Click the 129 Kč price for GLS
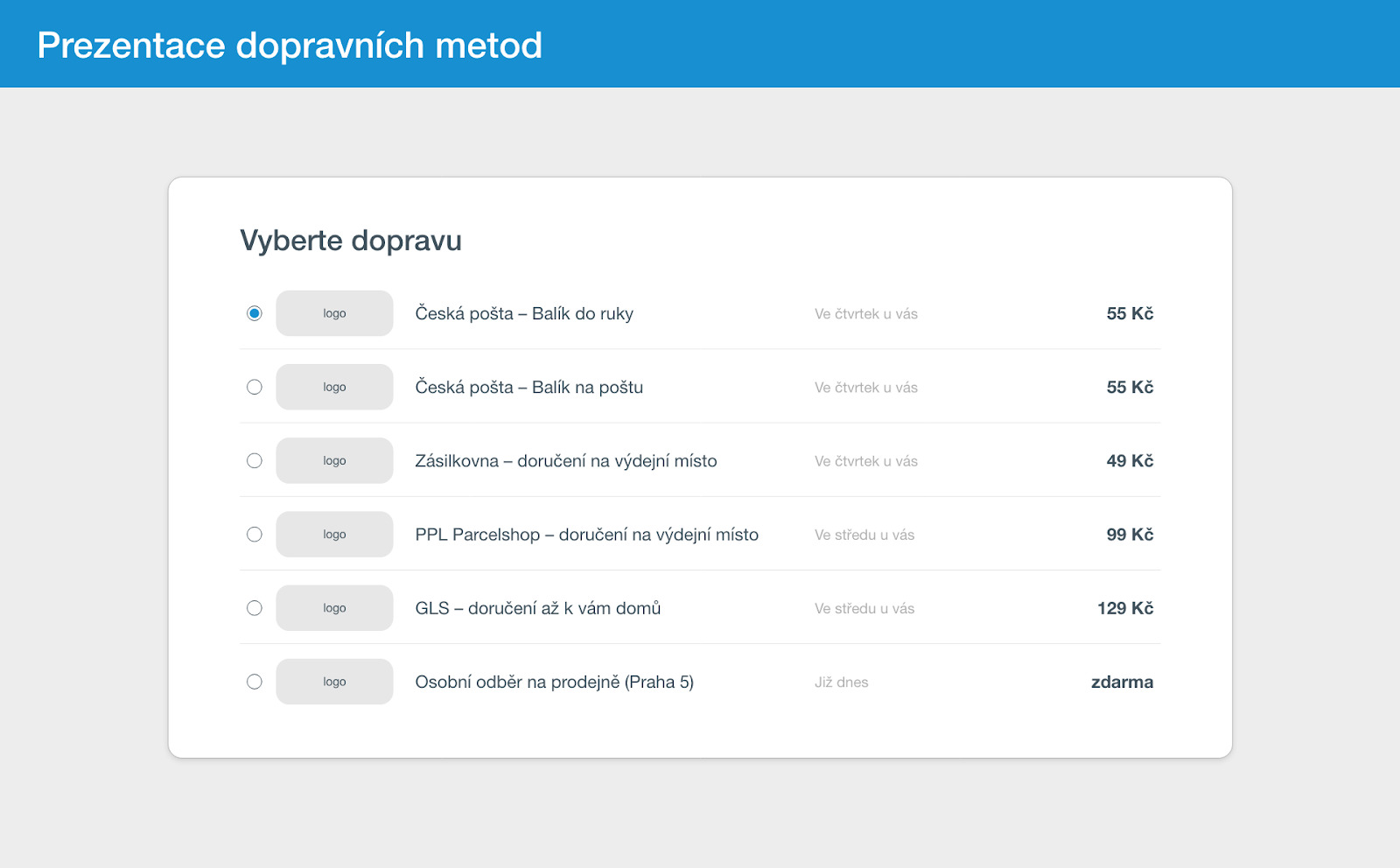This screenshot has width=1400, height=868. coord(1125,607)
